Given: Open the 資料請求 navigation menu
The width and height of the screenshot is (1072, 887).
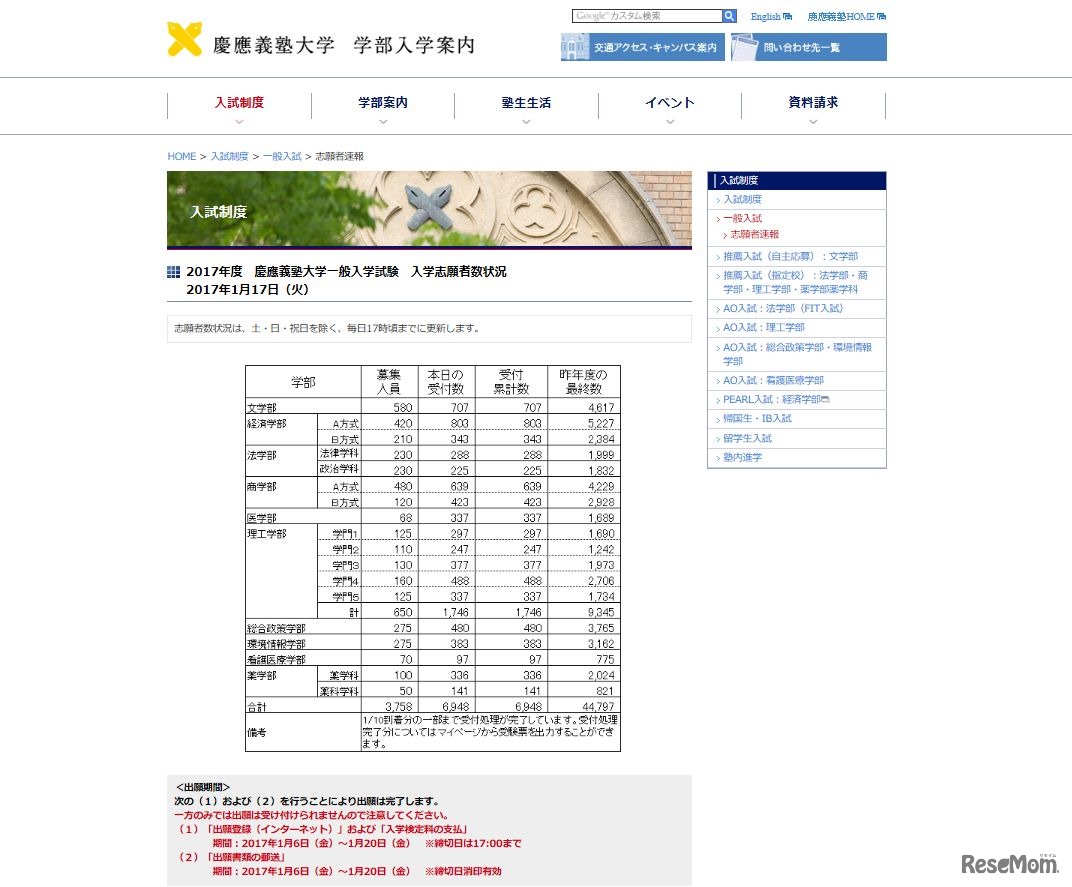Looking at the screenshot, I should coord(813,103).
